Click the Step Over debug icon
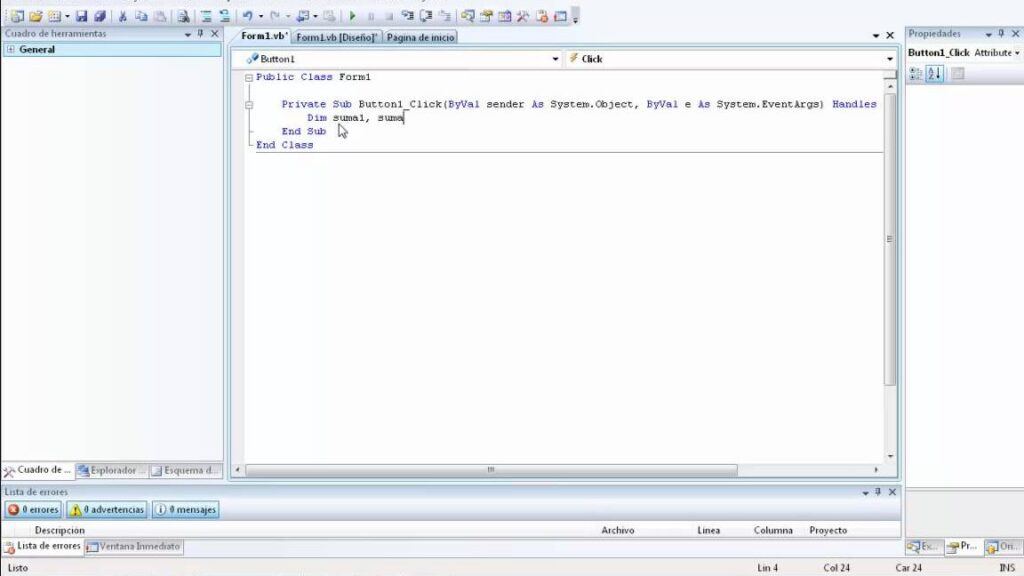 tap(426, 16)
